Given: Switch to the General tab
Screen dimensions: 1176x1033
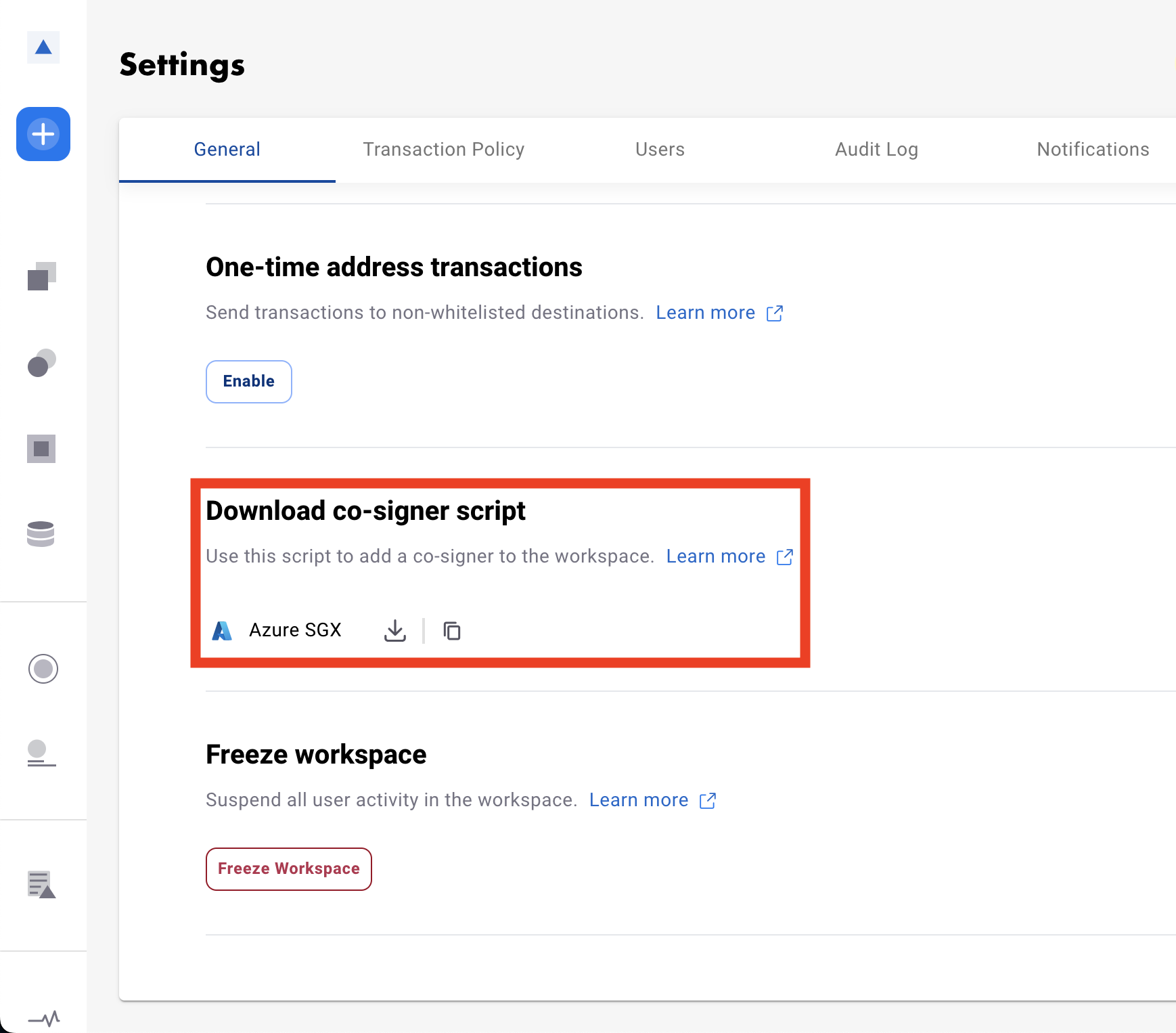Looking at the screenshot, I should coord(227,150).
